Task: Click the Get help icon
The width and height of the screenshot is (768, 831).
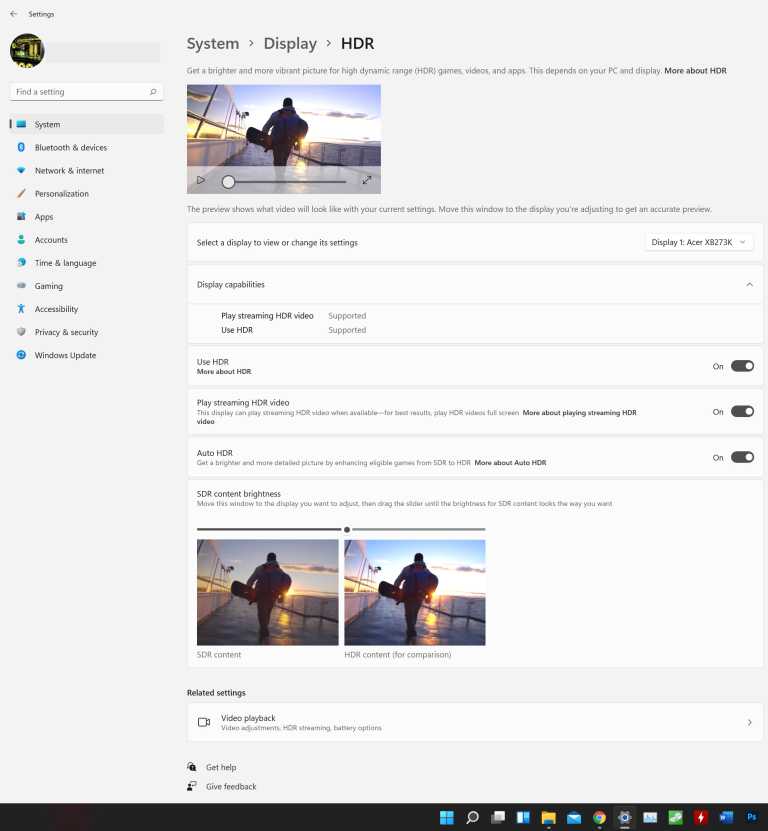Action: click(192, 767)
